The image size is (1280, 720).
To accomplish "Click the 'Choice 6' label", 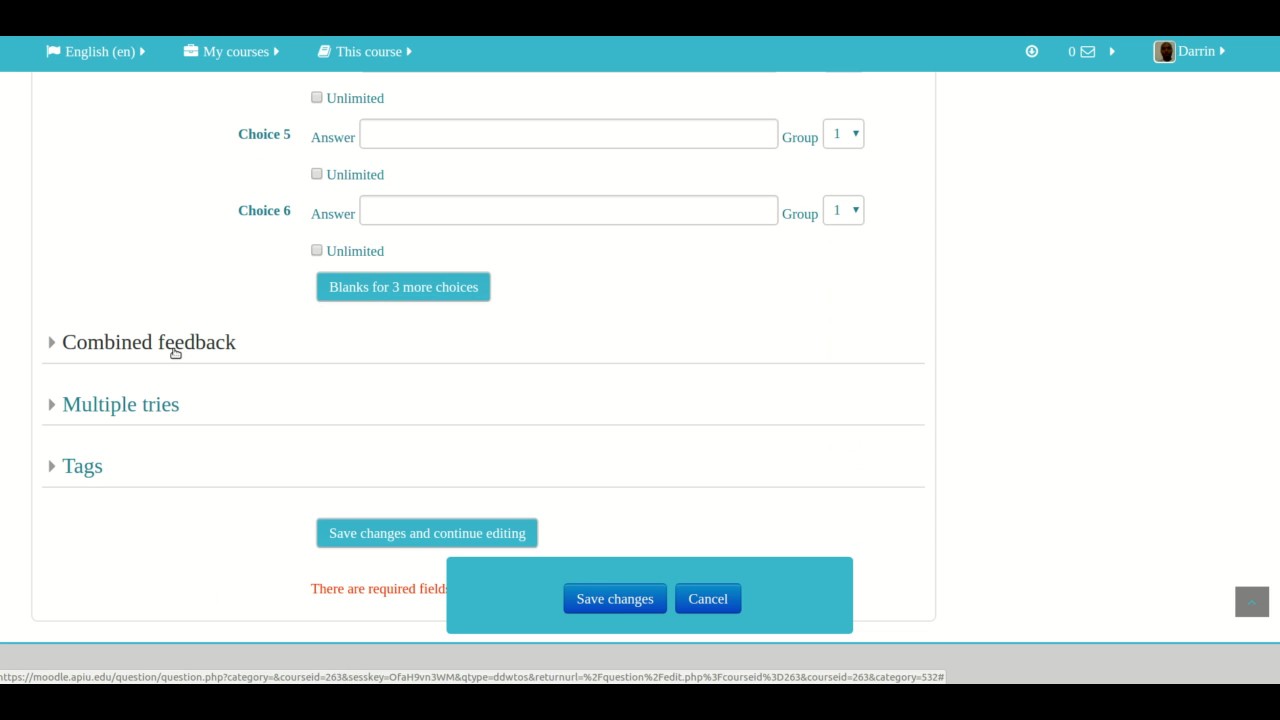I will 264,210.
